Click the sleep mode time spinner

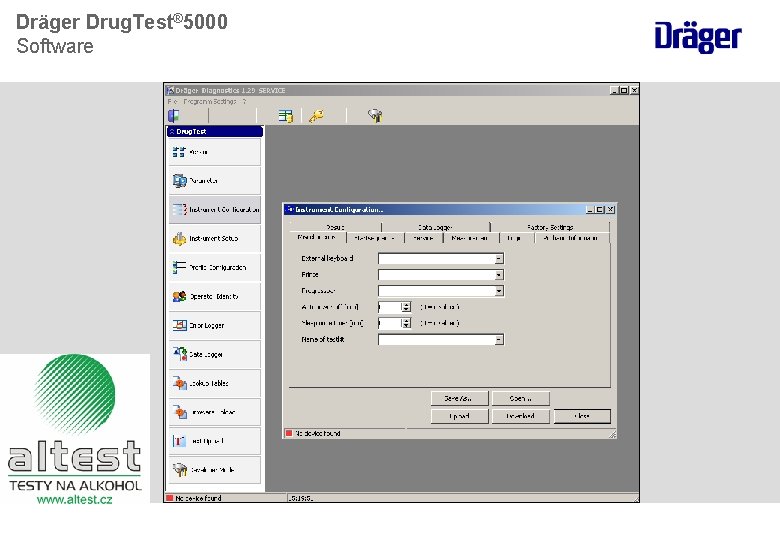(406, 323)
